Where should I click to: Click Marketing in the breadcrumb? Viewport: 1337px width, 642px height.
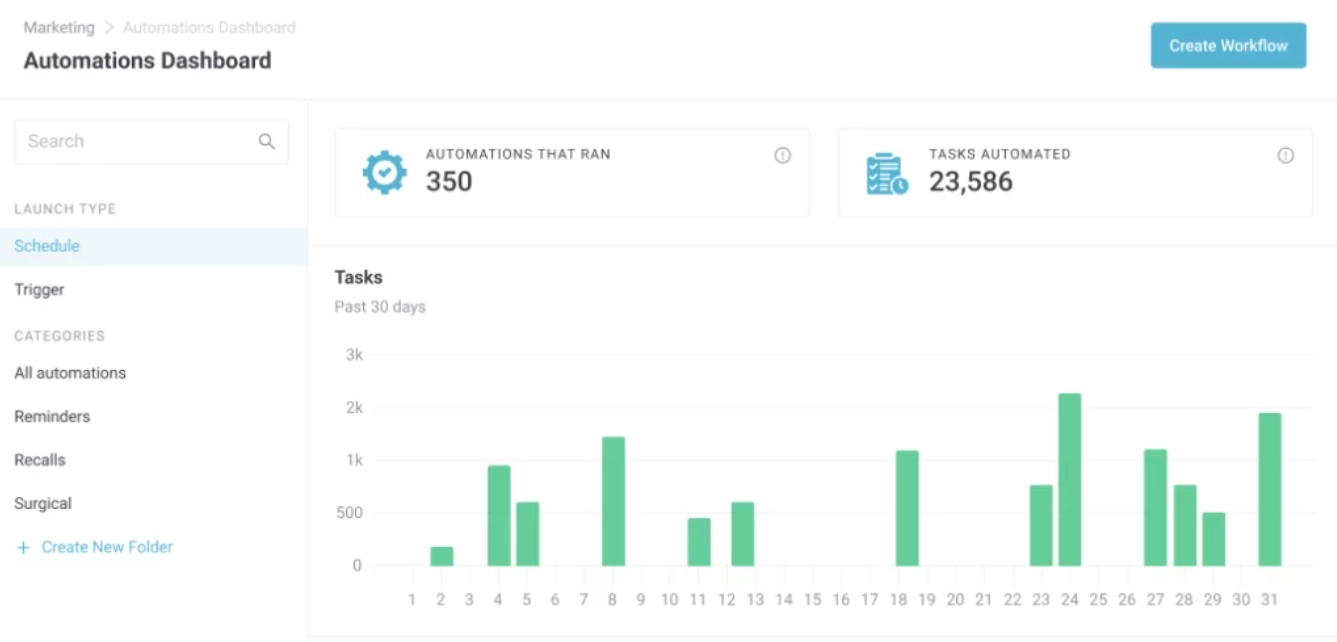[58, 27]
